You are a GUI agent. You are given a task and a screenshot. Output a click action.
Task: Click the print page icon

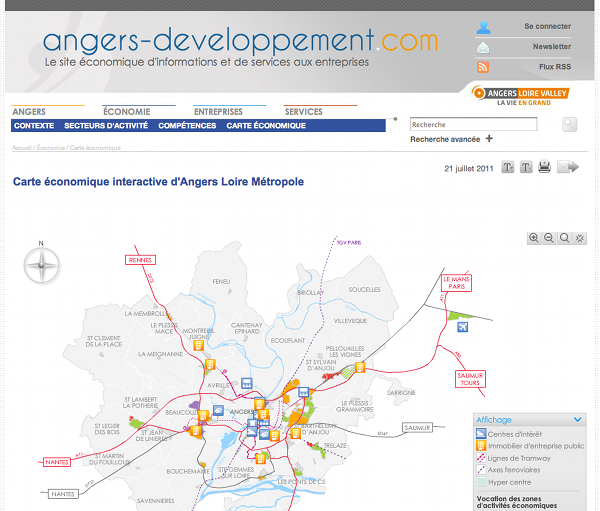[544, 167]
